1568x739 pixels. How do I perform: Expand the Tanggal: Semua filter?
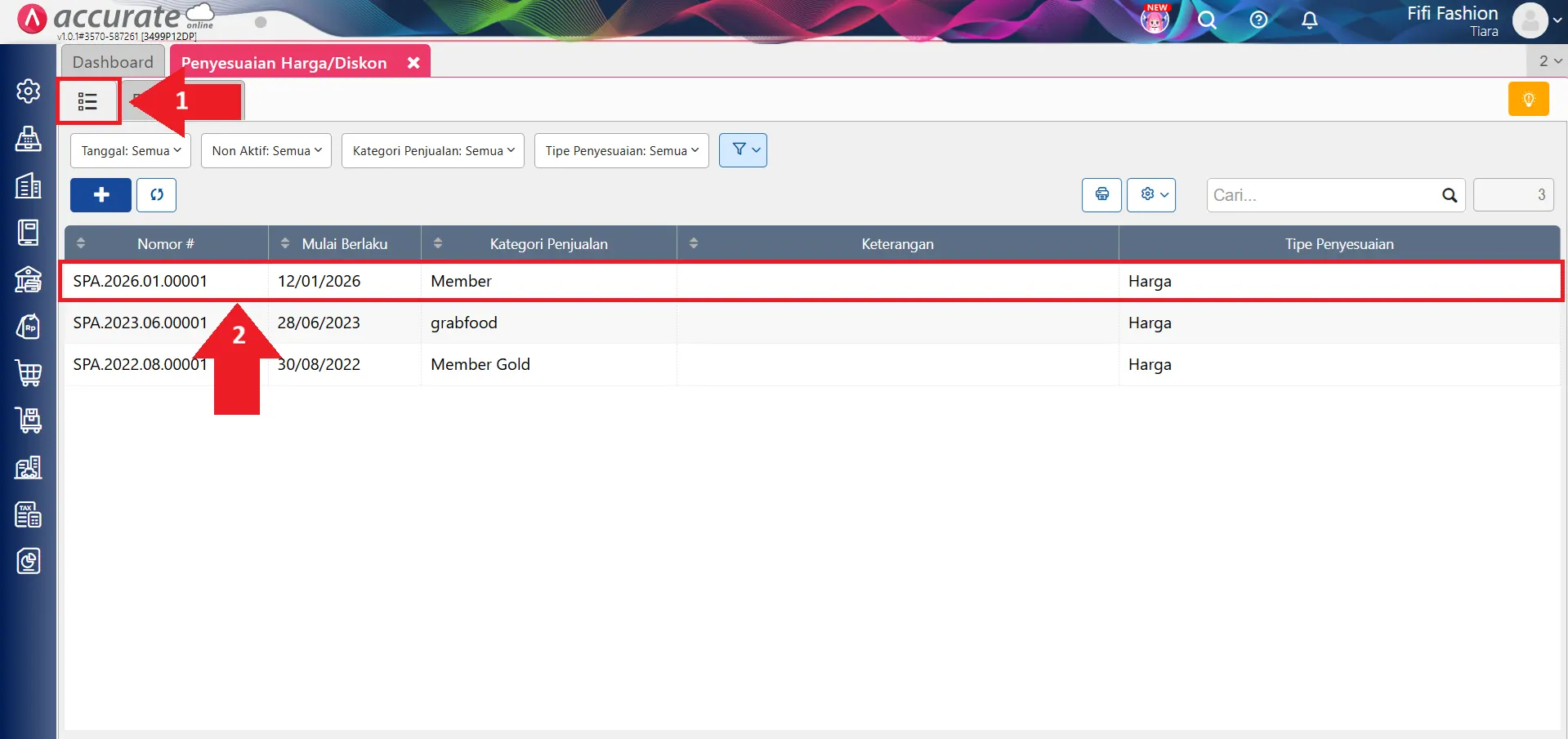[x=131, y=151]
